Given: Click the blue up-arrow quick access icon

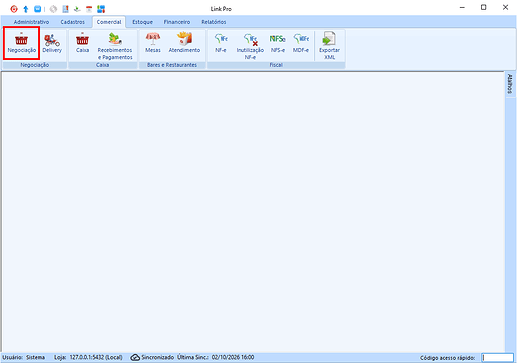Looking at the screenshot, I should point(26,9).
